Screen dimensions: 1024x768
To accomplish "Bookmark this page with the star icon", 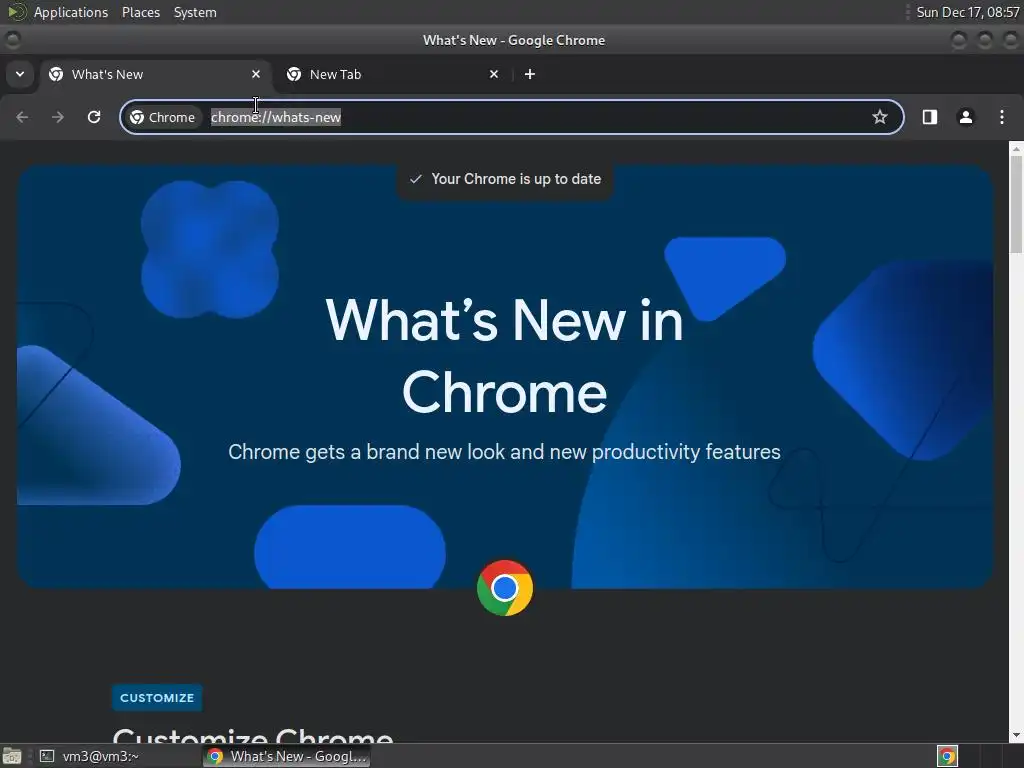I will [x=880, y=117].
